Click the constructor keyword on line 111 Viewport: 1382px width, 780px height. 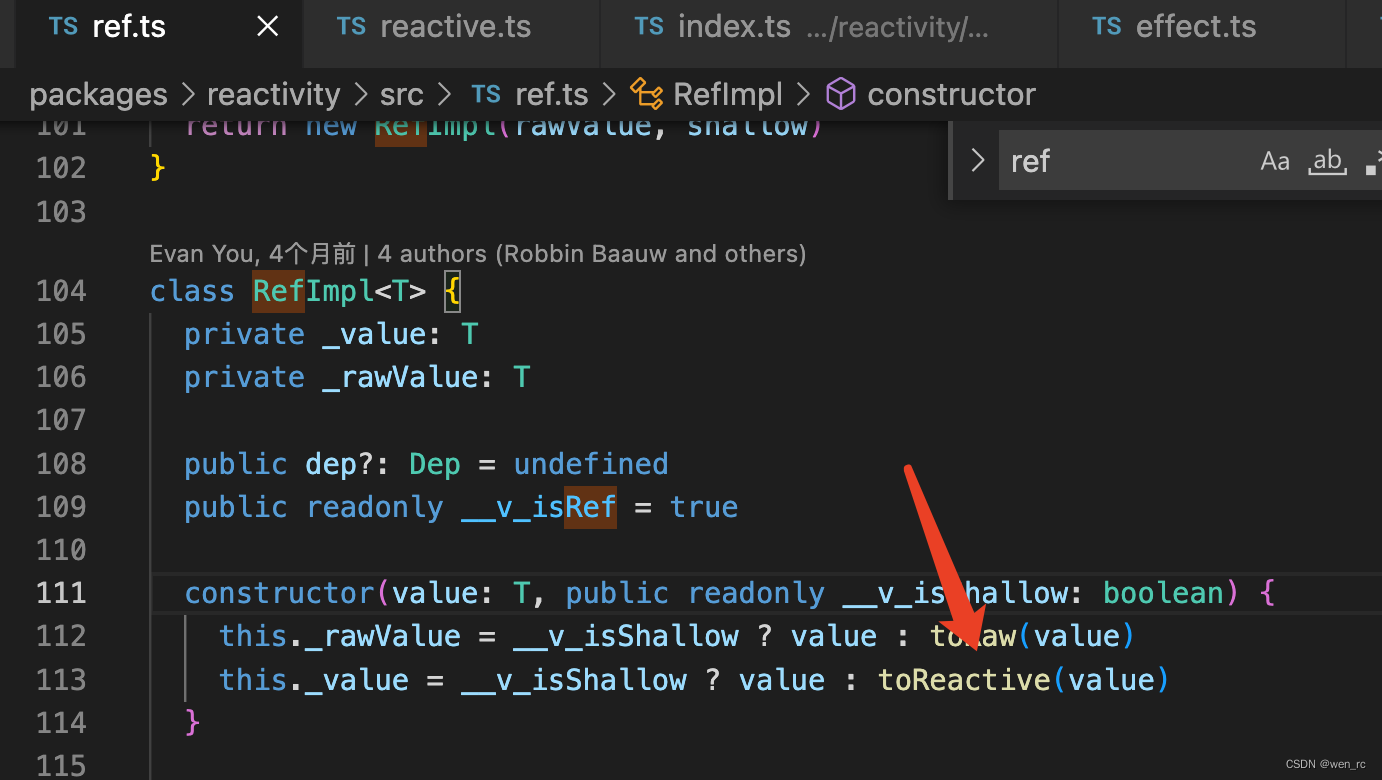[279, 593]
